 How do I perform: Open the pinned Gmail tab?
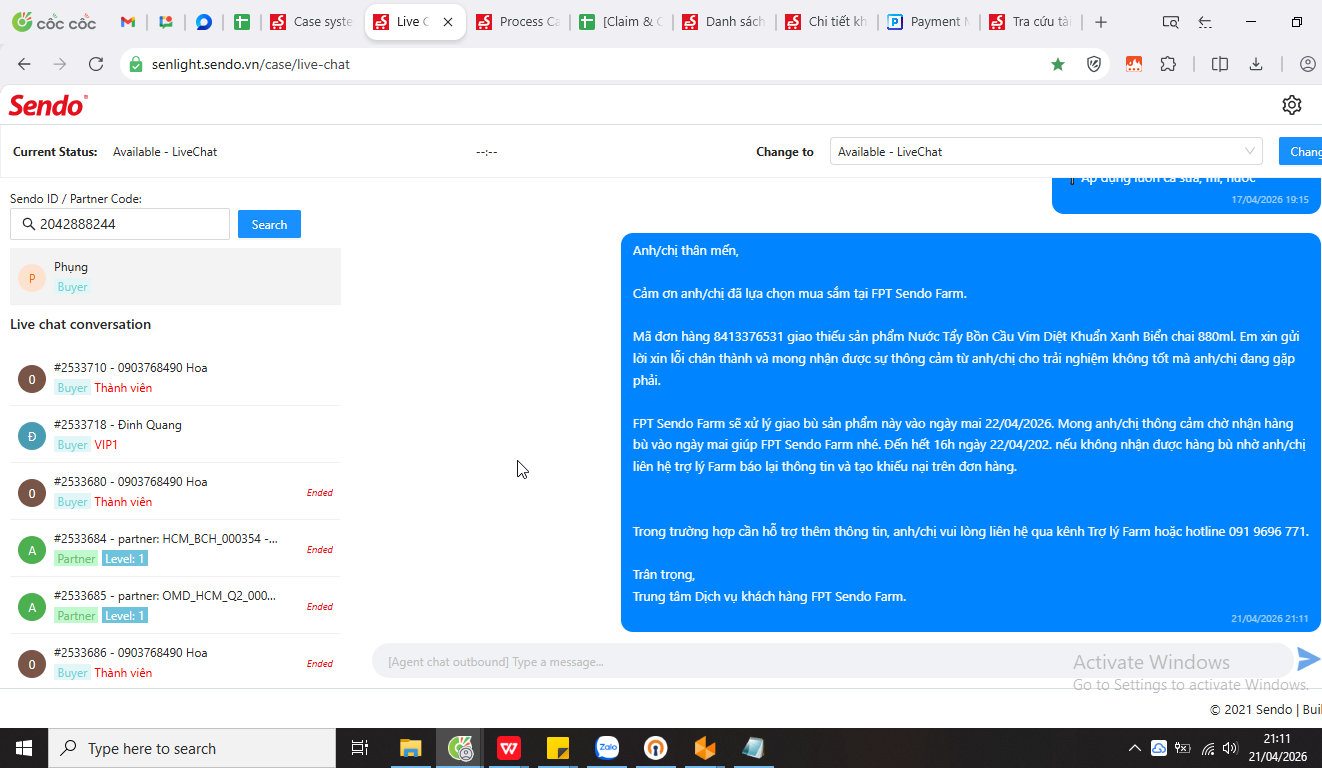127,22
